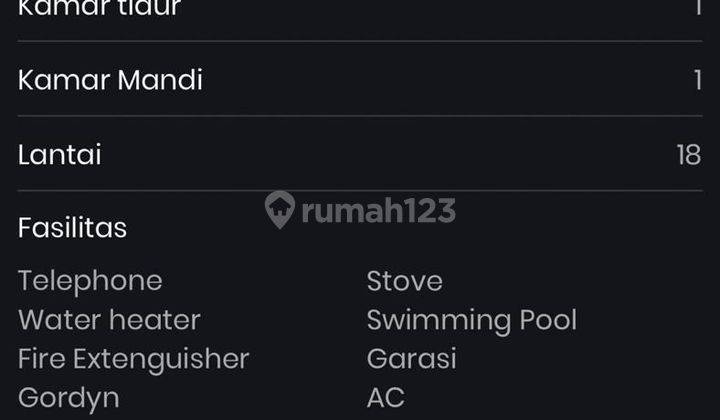Click the Kamar tidur value 1
Image resolution: width=720 pixels, height=420 pixels.
tap(698, 7)
